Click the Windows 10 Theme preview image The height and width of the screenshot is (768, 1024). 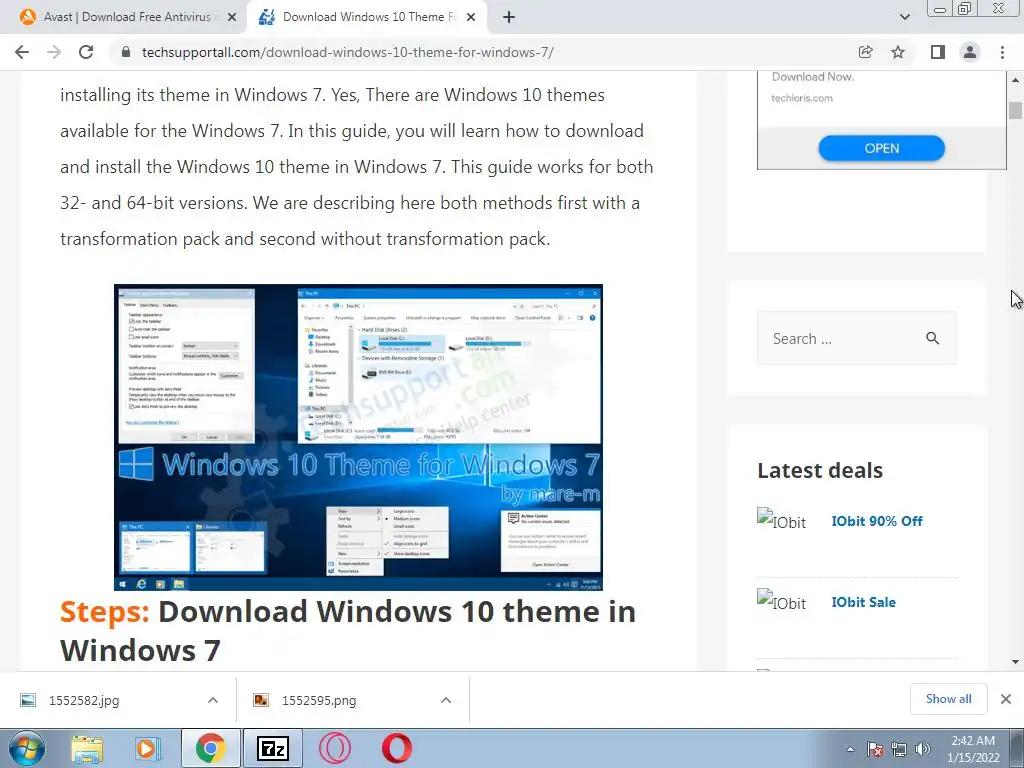(x=358, y=438)
